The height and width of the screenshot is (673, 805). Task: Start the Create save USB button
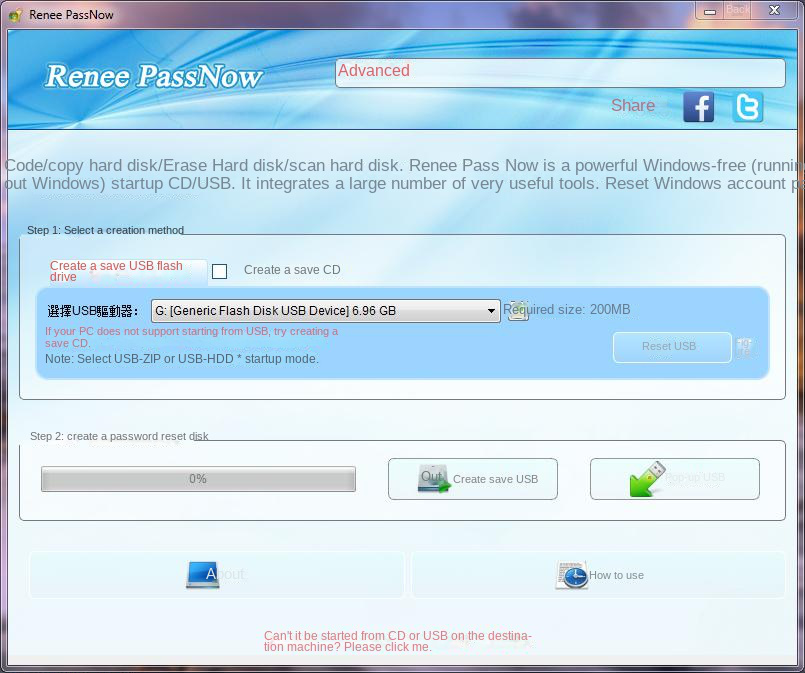coord(473,479)
